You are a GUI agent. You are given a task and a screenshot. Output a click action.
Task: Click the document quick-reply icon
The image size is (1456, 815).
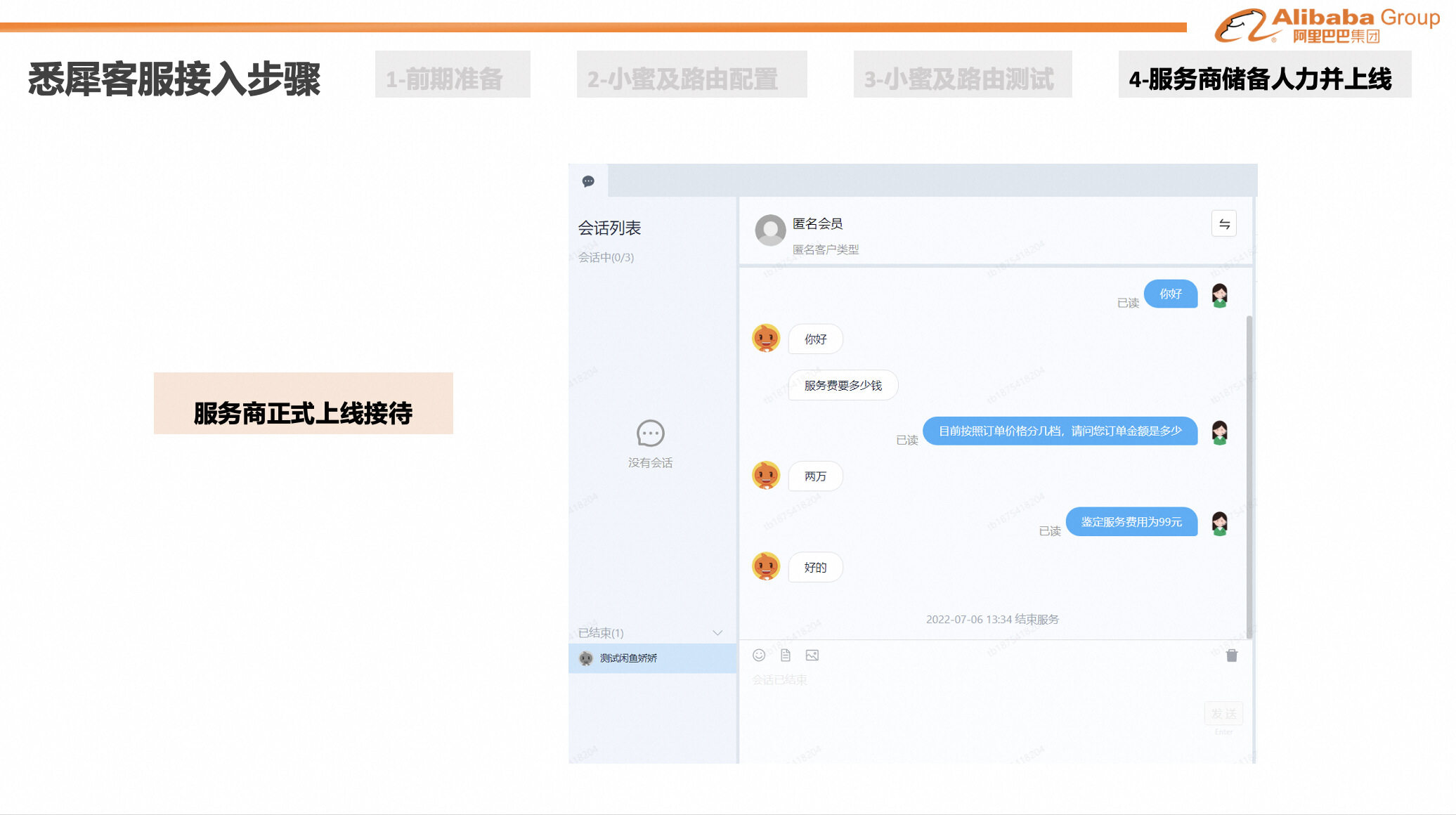[786, 656]
